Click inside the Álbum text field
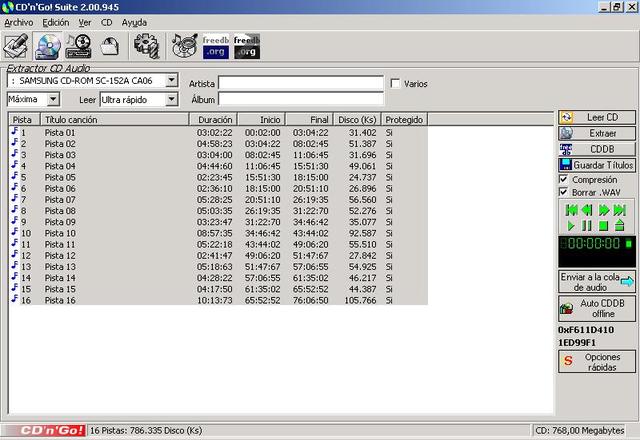This screenshot has height=440, width=640. coord(301,99)
